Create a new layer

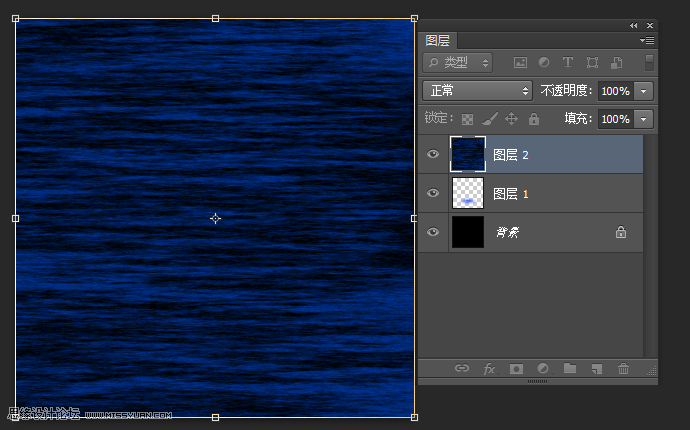click(596, 368)
